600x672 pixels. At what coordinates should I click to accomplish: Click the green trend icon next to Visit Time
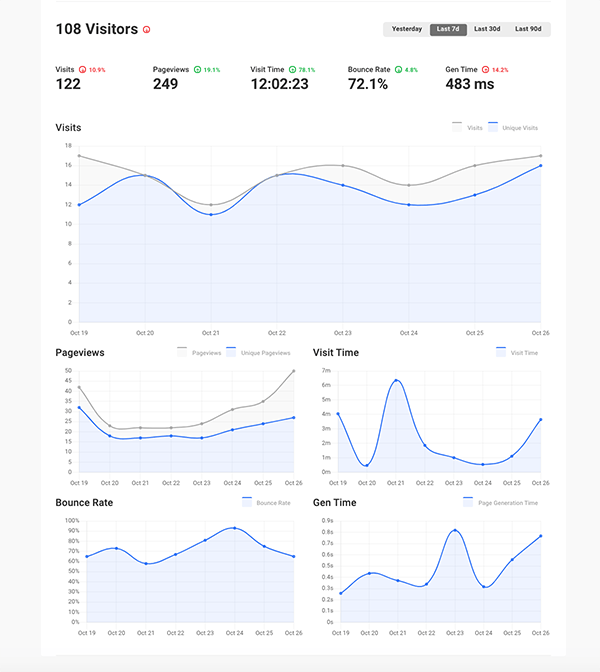click(x=292, y=70)
